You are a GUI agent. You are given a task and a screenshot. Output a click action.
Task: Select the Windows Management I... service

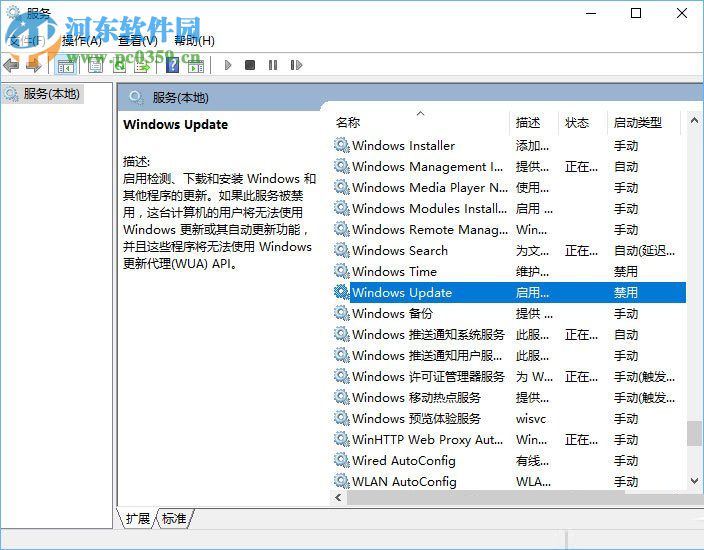510,167
